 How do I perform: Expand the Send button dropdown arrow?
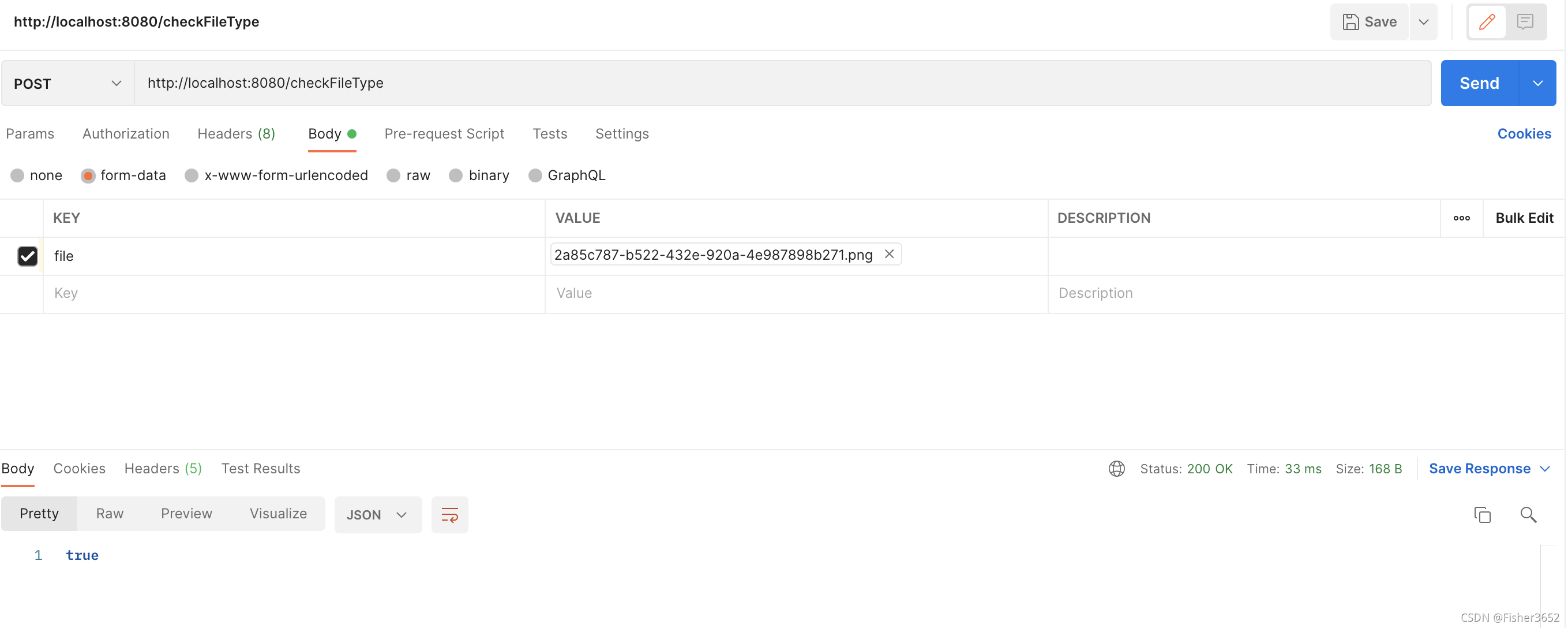click(1538, 83)
